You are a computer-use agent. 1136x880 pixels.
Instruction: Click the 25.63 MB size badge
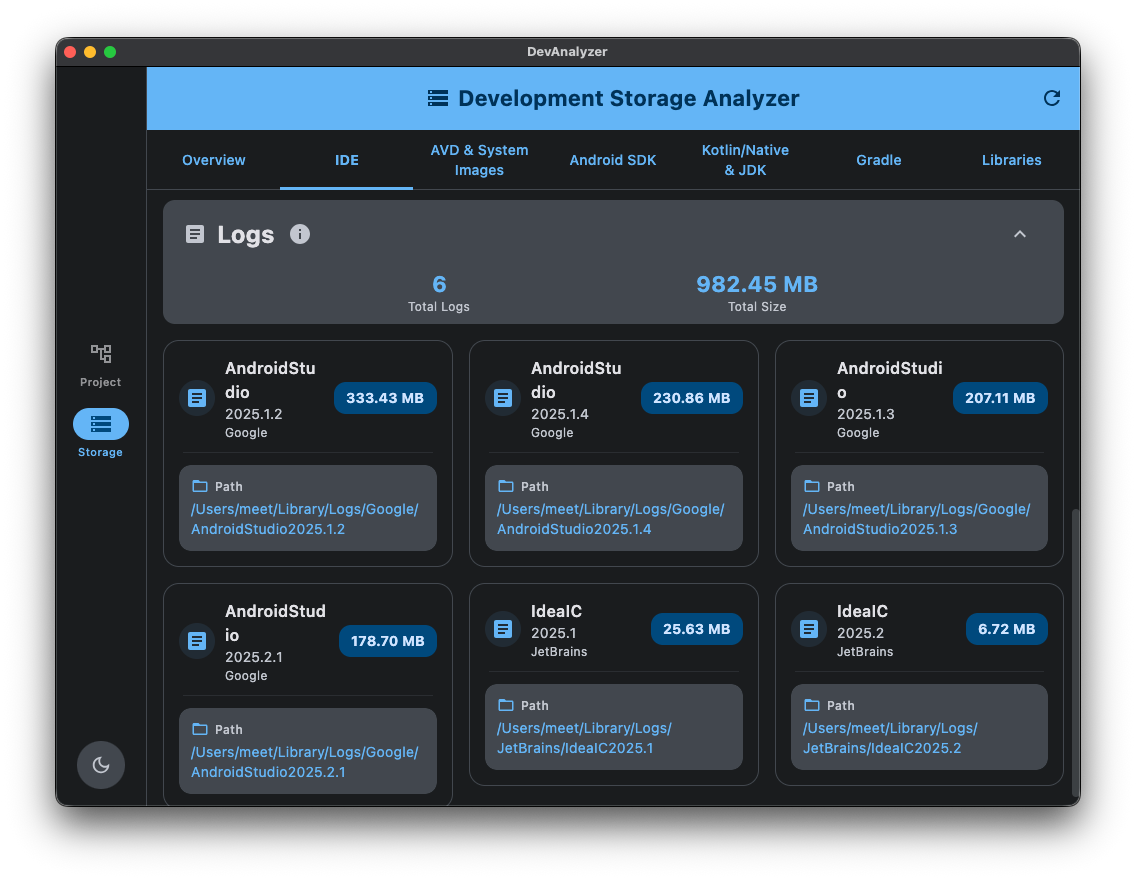pyautogui.click(x=696, y=629)
